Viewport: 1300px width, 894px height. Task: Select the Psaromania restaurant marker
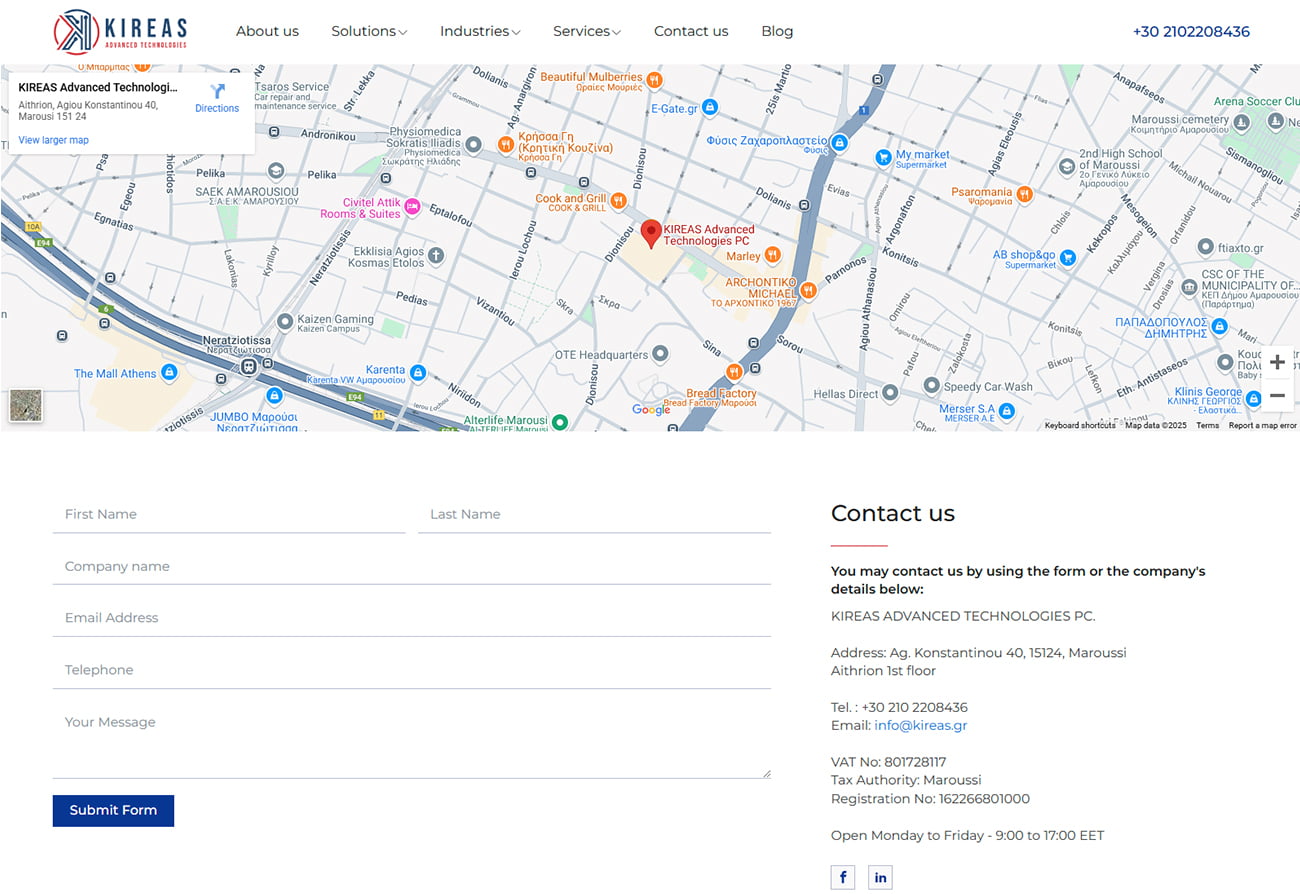[1024, 193]
